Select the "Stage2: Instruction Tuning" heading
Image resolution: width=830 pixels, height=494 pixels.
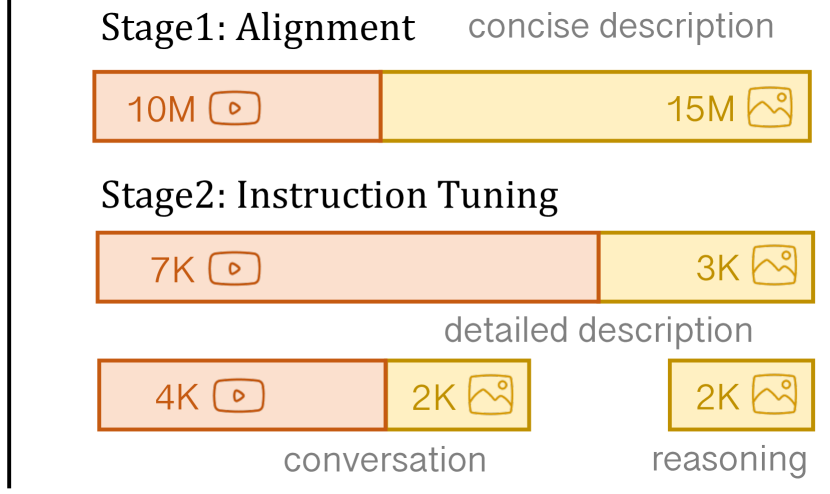329,195
